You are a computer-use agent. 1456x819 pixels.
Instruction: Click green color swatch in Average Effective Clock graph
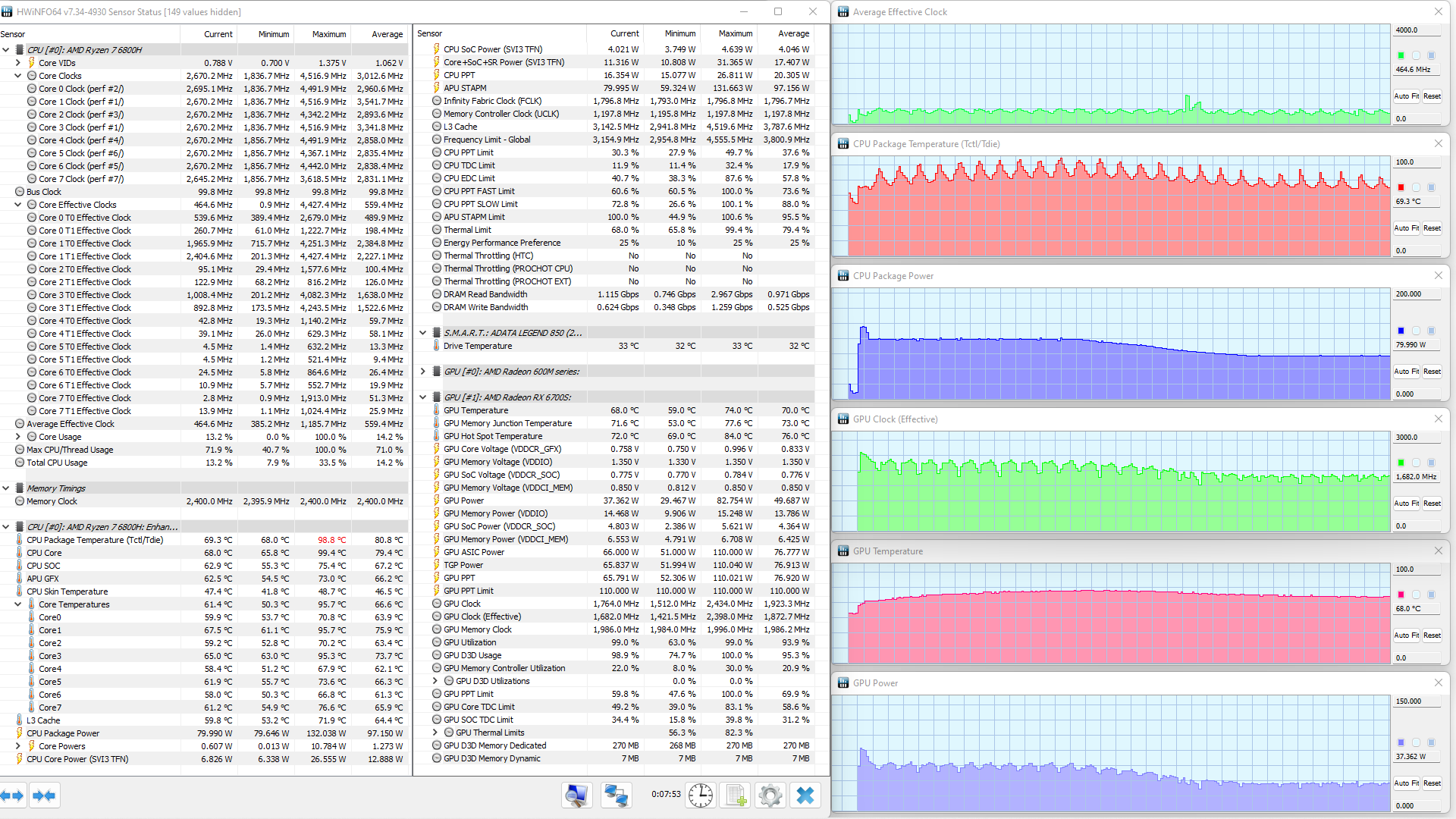(1401, 55)
